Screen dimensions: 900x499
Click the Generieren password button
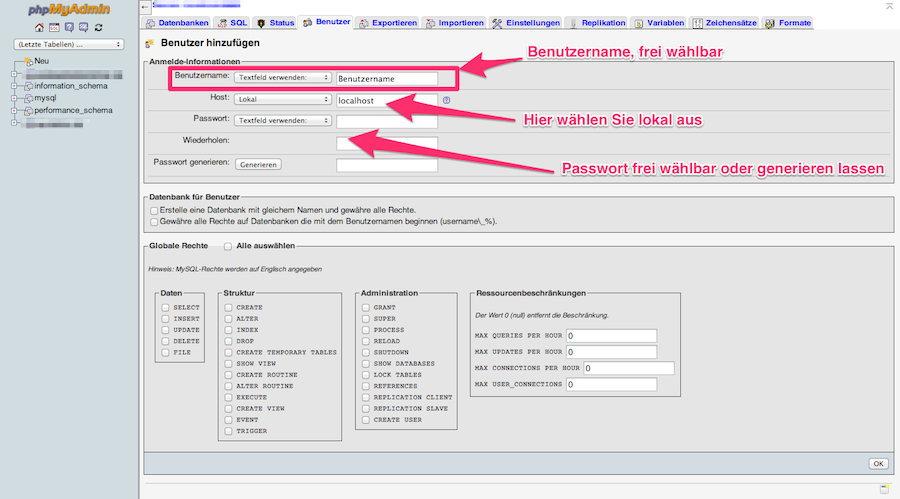point(258,165)
